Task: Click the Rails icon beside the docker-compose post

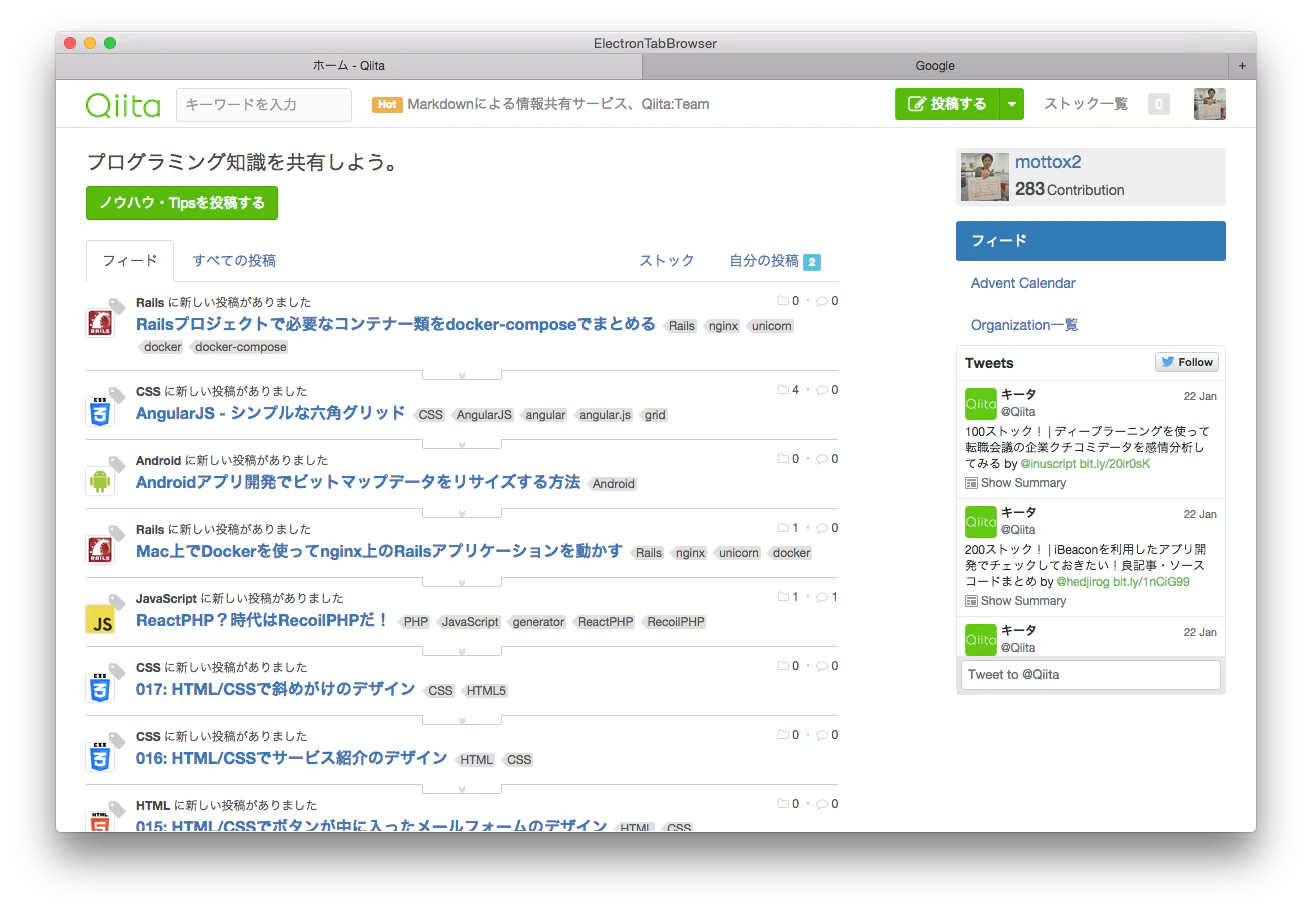Action: pyautogui.click(x=99, y=322)
